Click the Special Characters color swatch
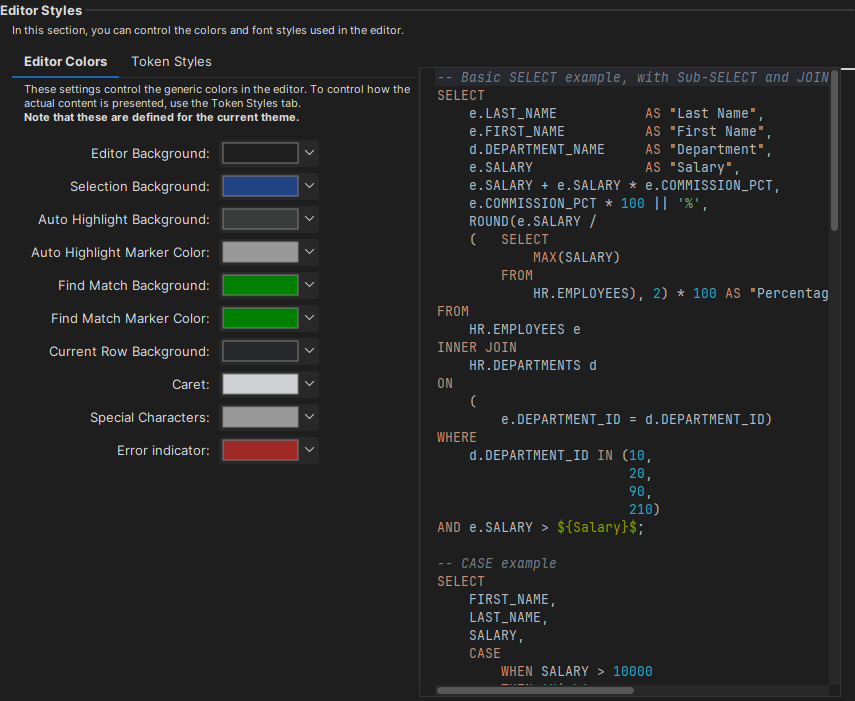 click(260, 417)
